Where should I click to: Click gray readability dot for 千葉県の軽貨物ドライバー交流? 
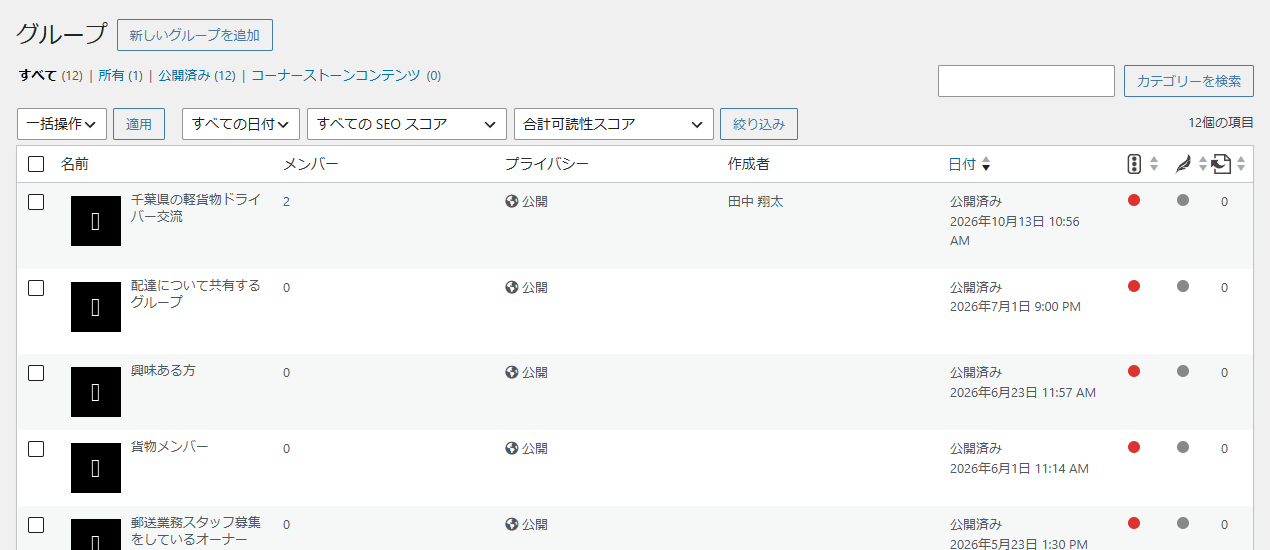pyautogui.click(x=1183, y=200)
